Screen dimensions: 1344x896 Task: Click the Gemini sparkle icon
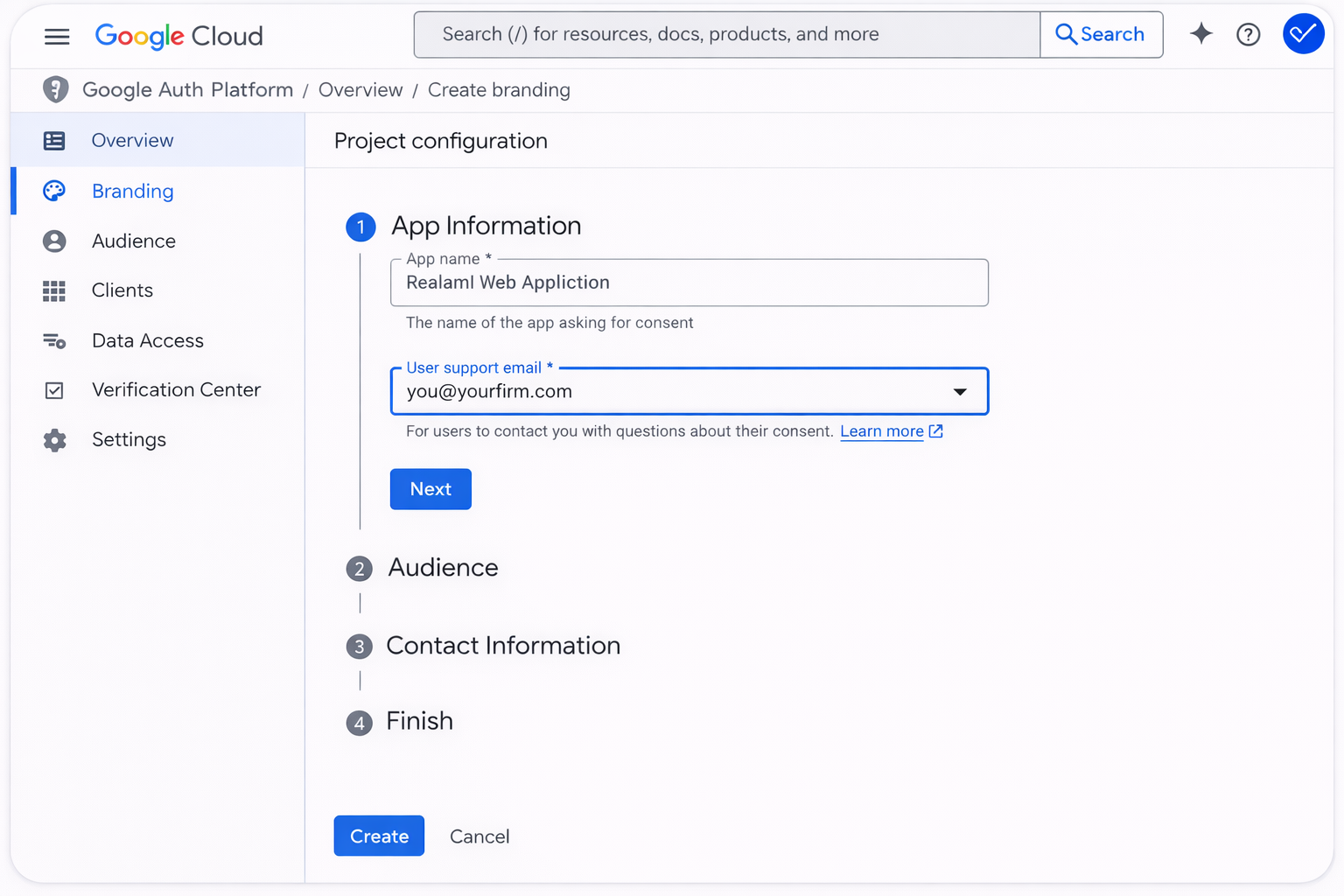[x=1200, y=34]
